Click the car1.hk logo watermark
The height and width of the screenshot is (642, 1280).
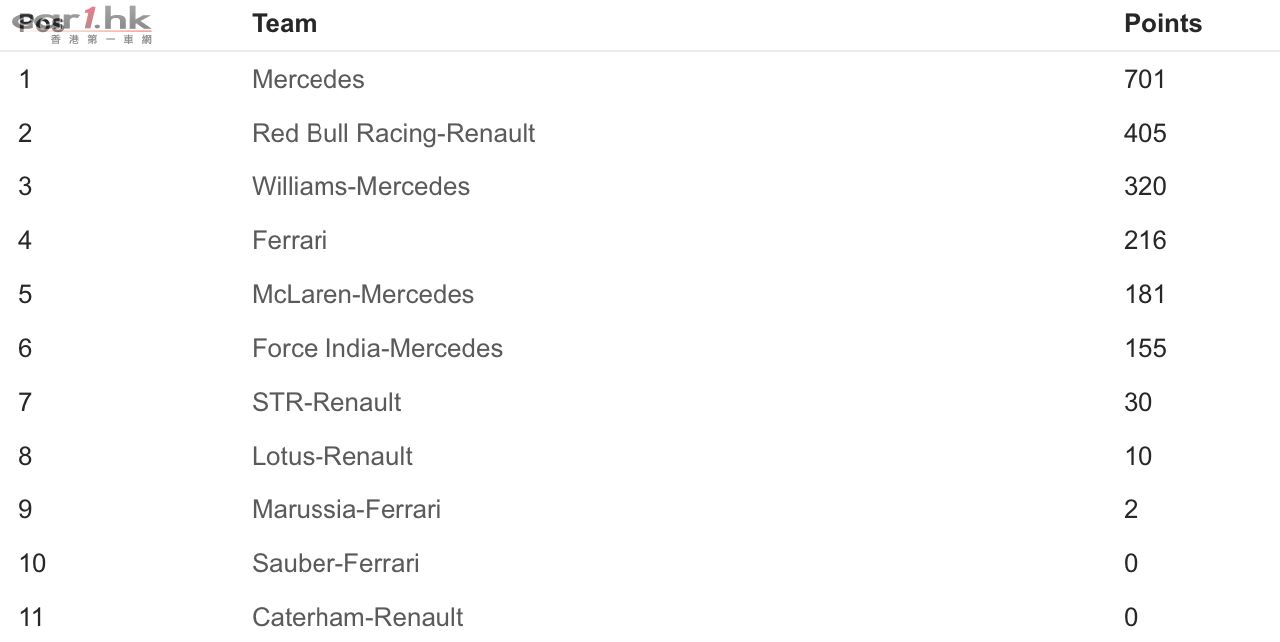84,26
